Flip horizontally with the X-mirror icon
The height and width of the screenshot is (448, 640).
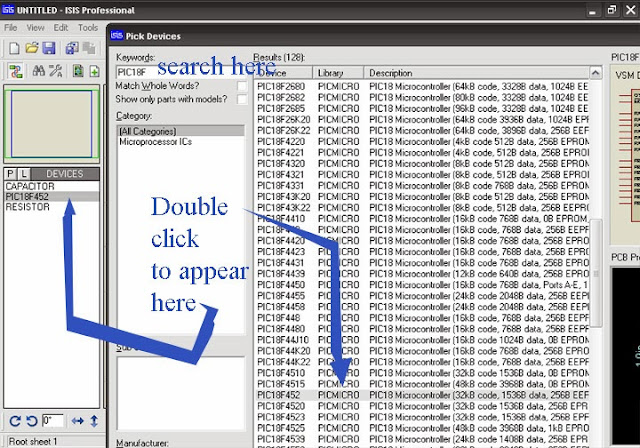coord(78,421)
